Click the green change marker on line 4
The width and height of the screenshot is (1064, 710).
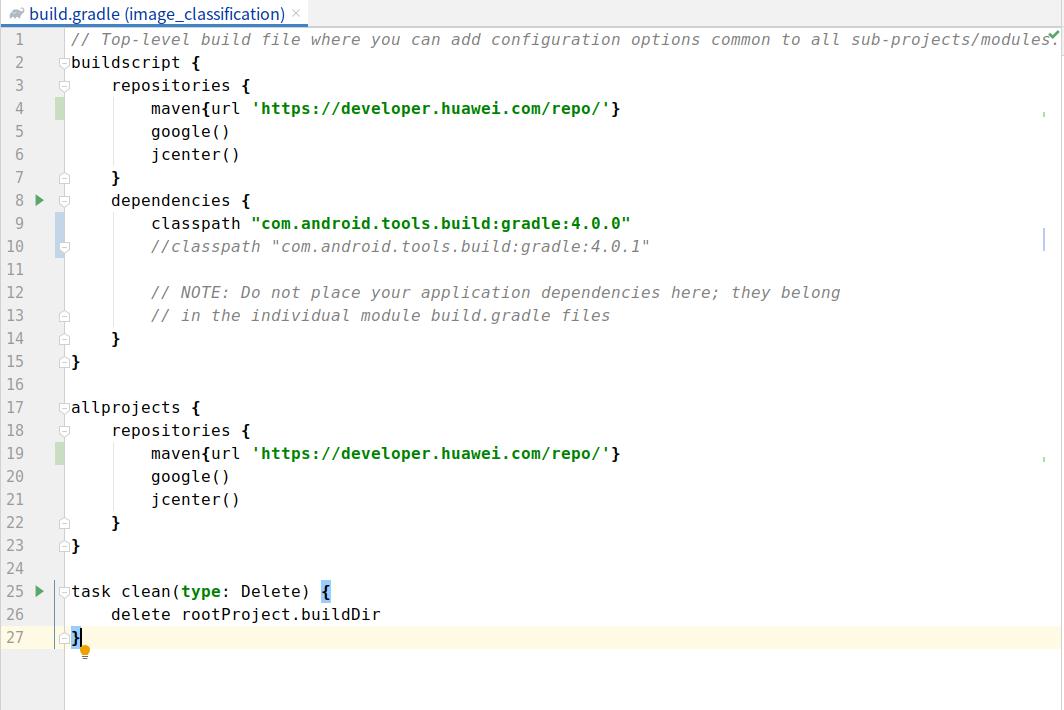pyautogui.click(x=60, y=108)
